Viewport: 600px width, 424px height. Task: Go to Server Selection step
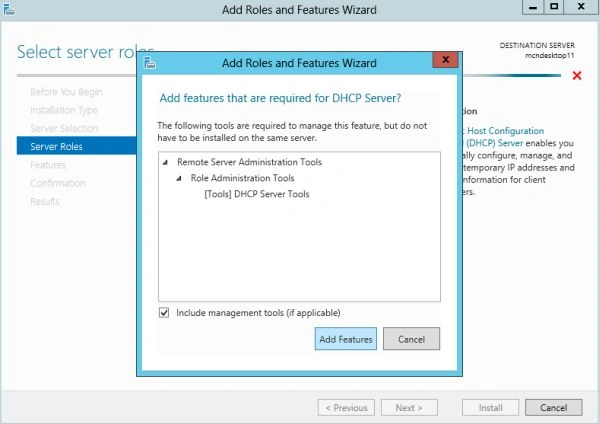tap(64, 128)
